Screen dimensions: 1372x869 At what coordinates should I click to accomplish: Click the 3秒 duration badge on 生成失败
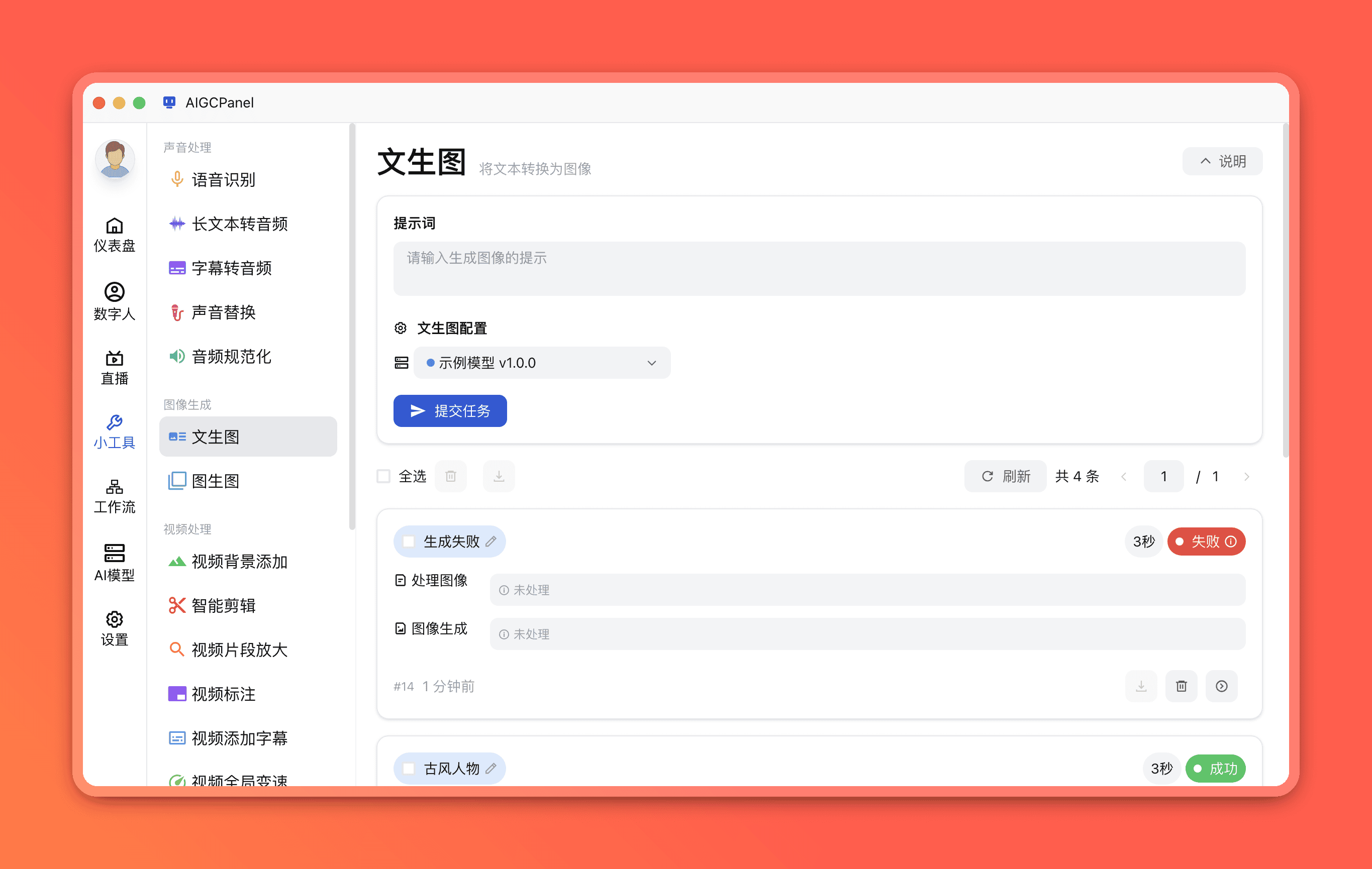[1143, 541]
